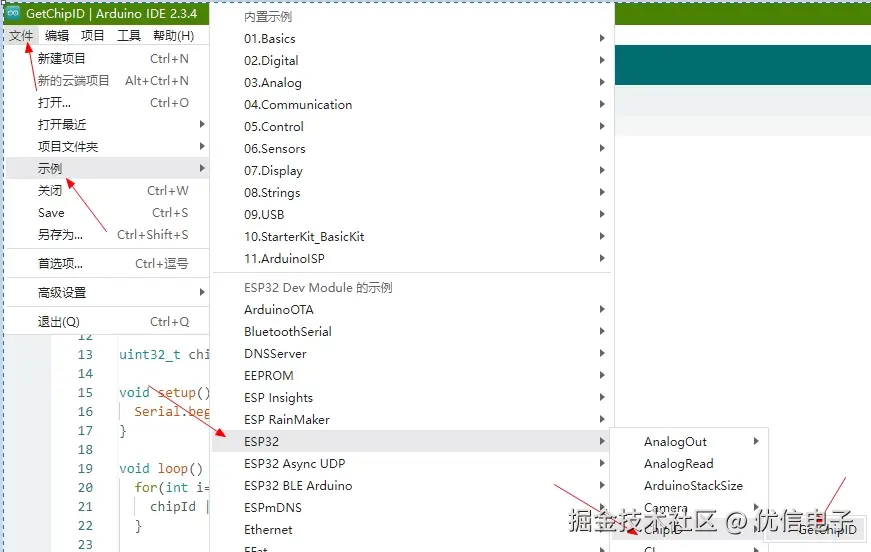Open 首选项... from the file menu
The height and width of the screenshot is (552, 871).
[x=107, y=263]
